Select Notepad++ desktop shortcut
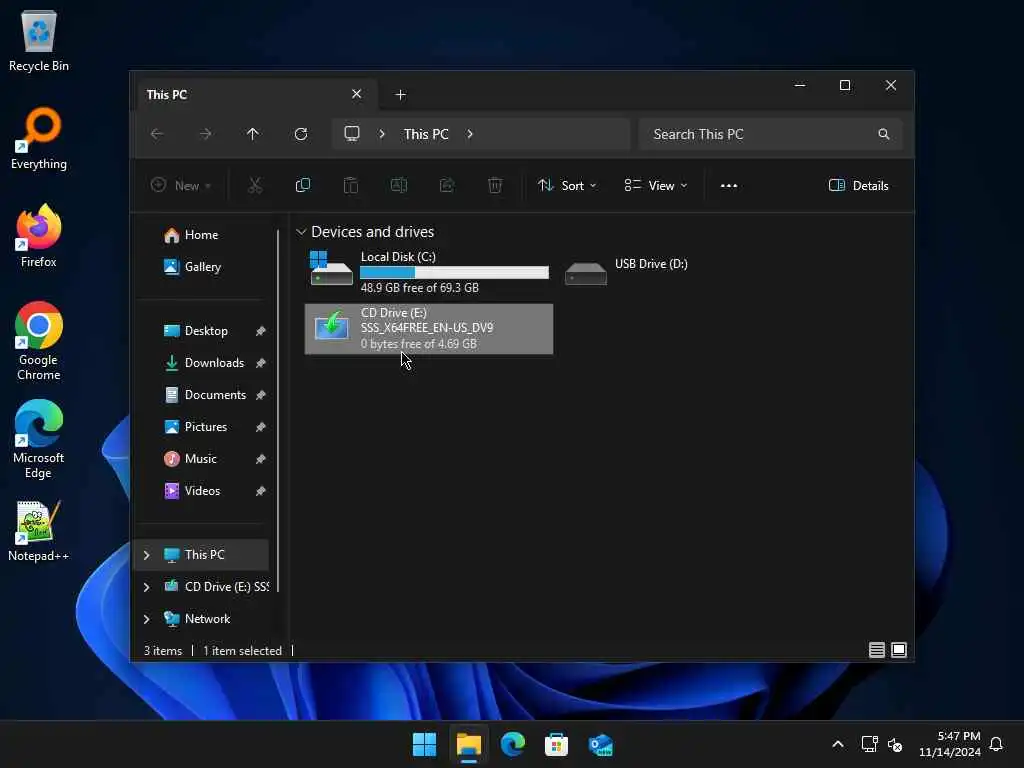 [39, 532]
